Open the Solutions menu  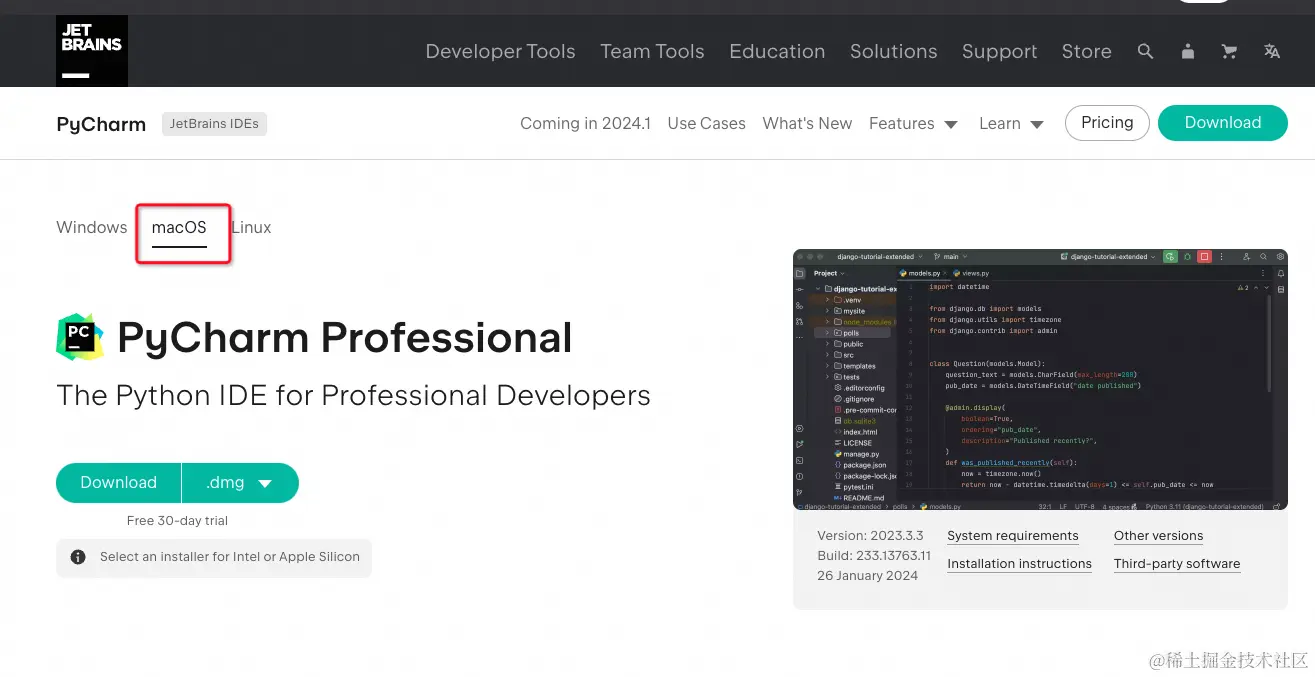click(893, 51)
